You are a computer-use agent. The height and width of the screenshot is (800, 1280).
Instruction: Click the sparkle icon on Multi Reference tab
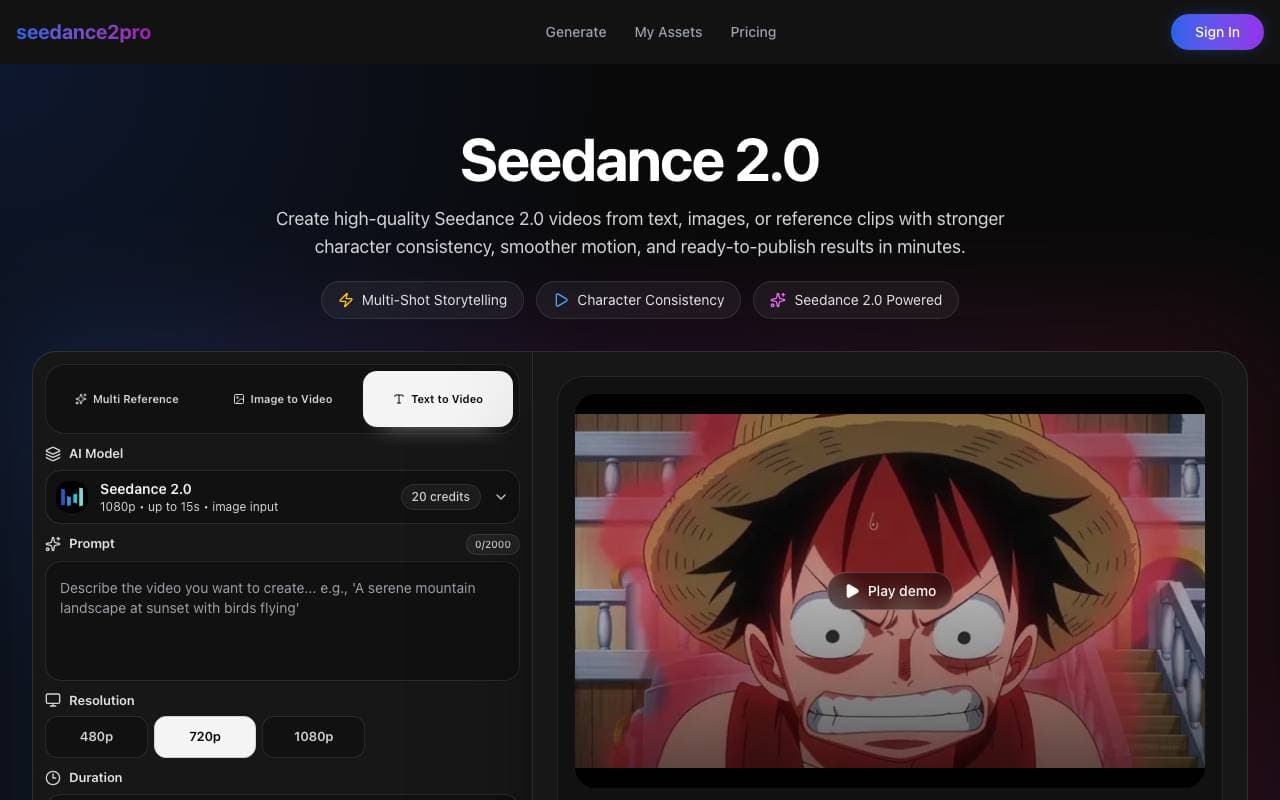coord(81,399)
